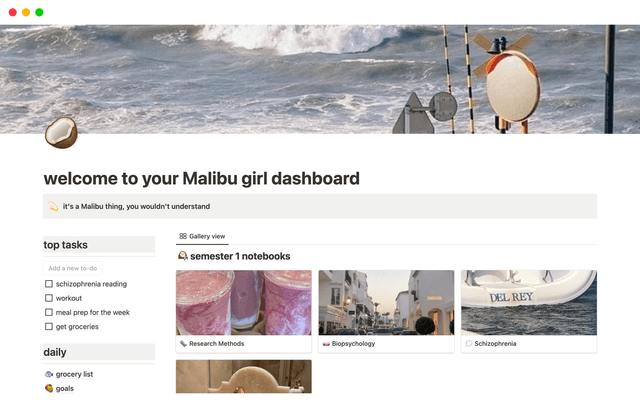Click the Gallery view grid icon
The width and height of the screenshot is (640, 400).
[x=183, y=236]
